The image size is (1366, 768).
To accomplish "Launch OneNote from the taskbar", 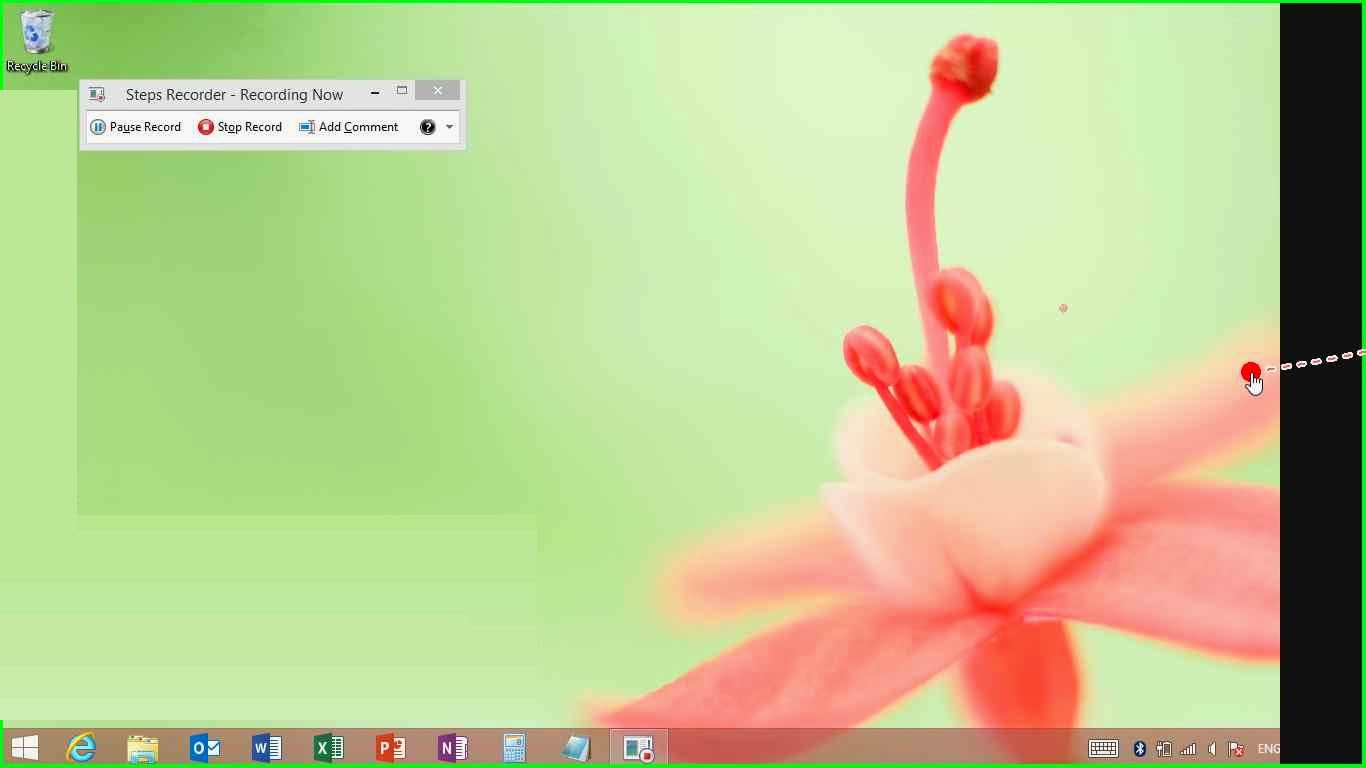I will [x=453, y=748].
